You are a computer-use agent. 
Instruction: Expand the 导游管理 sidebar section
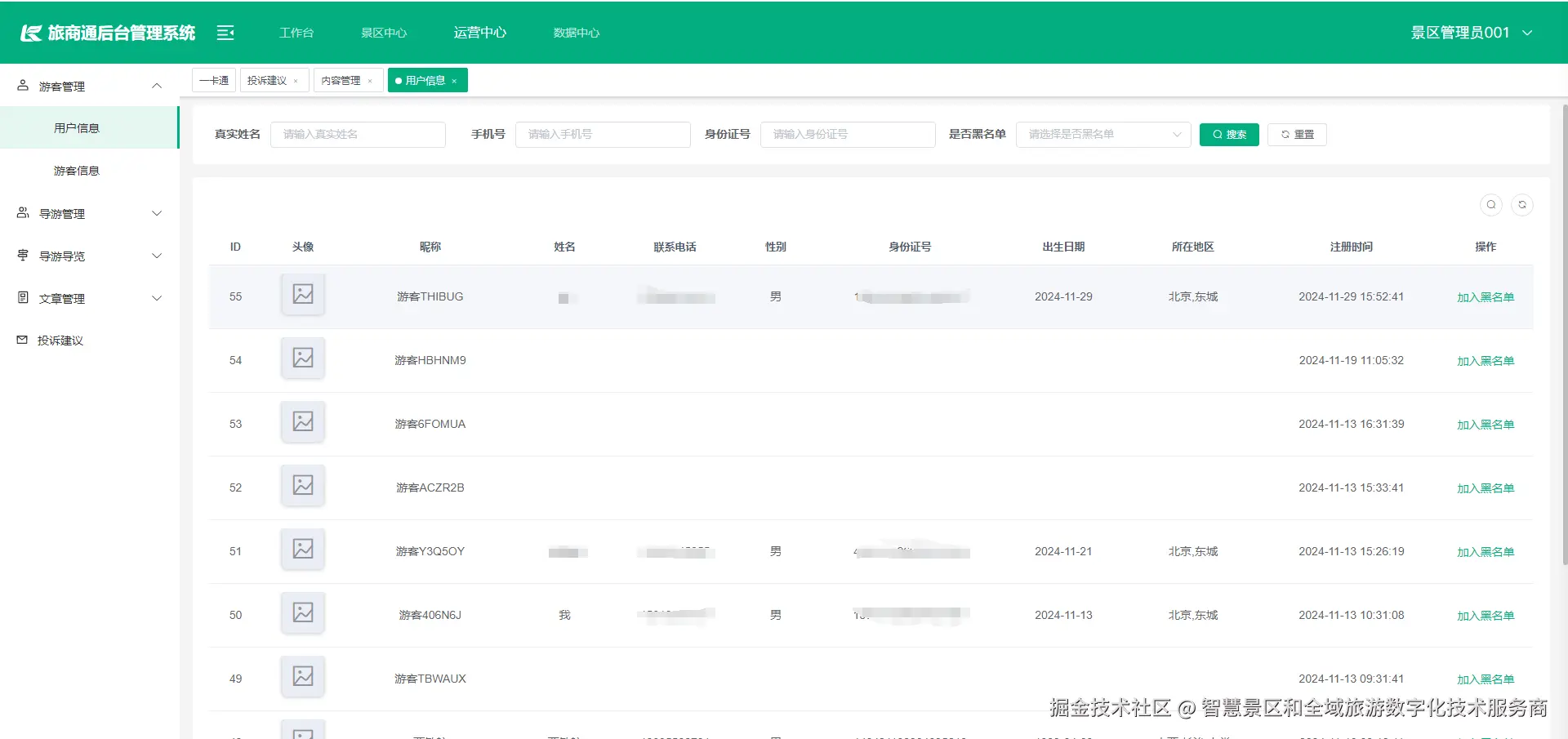[157, 212]
